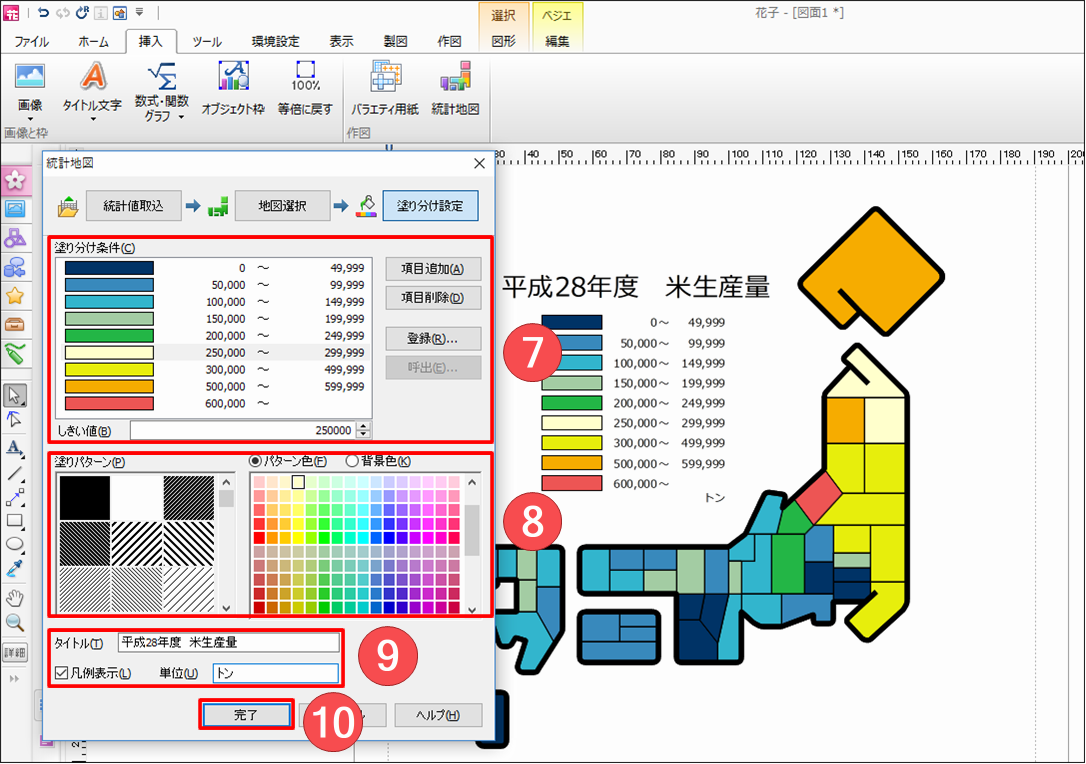The height and width of the screenshot is (764, 1086).
Task: Open the quick access toolbar customize dropdown
Action: coord(139,12)
